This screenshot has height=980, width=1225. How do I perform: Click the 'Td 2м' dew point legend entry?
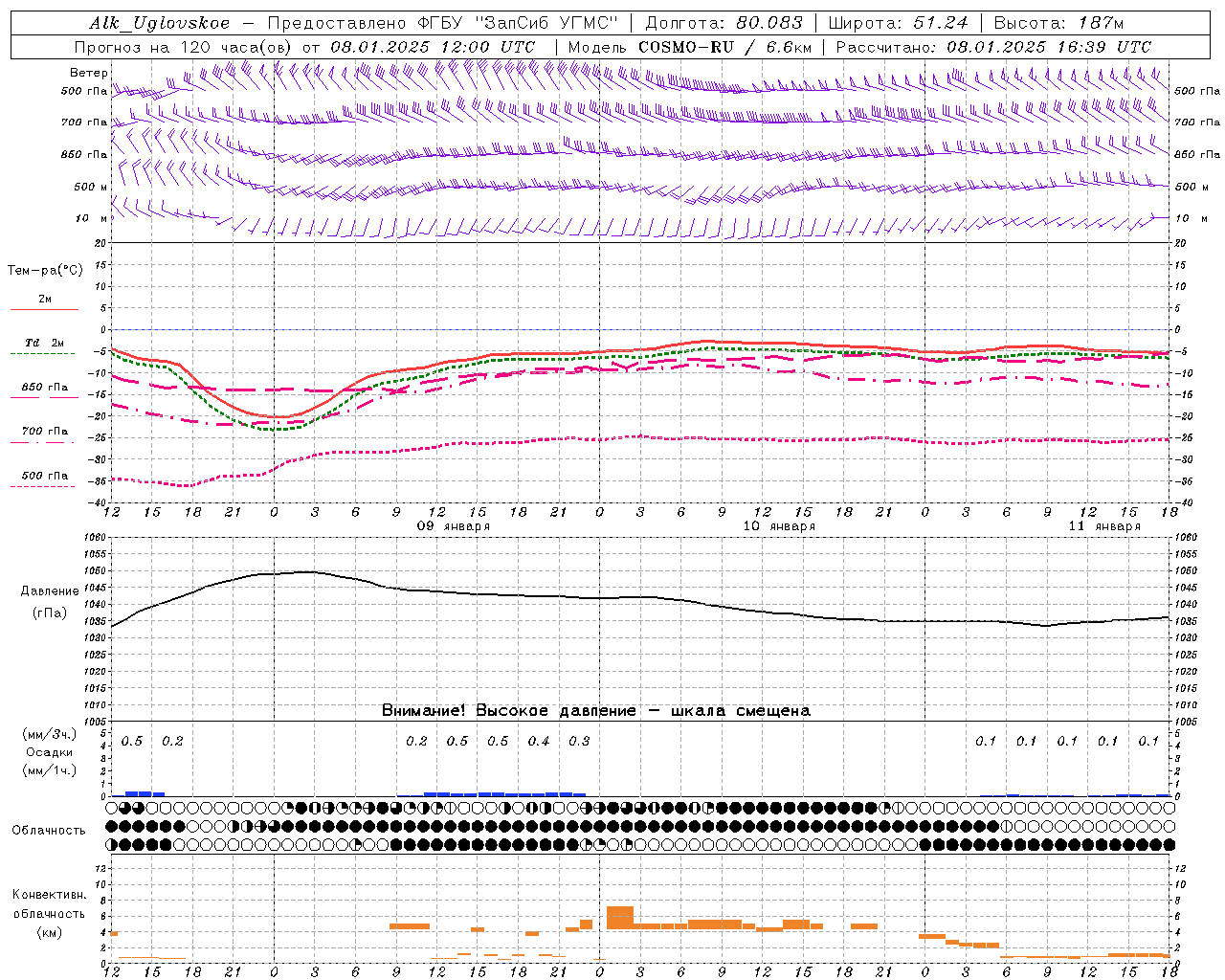coord(45,343)
